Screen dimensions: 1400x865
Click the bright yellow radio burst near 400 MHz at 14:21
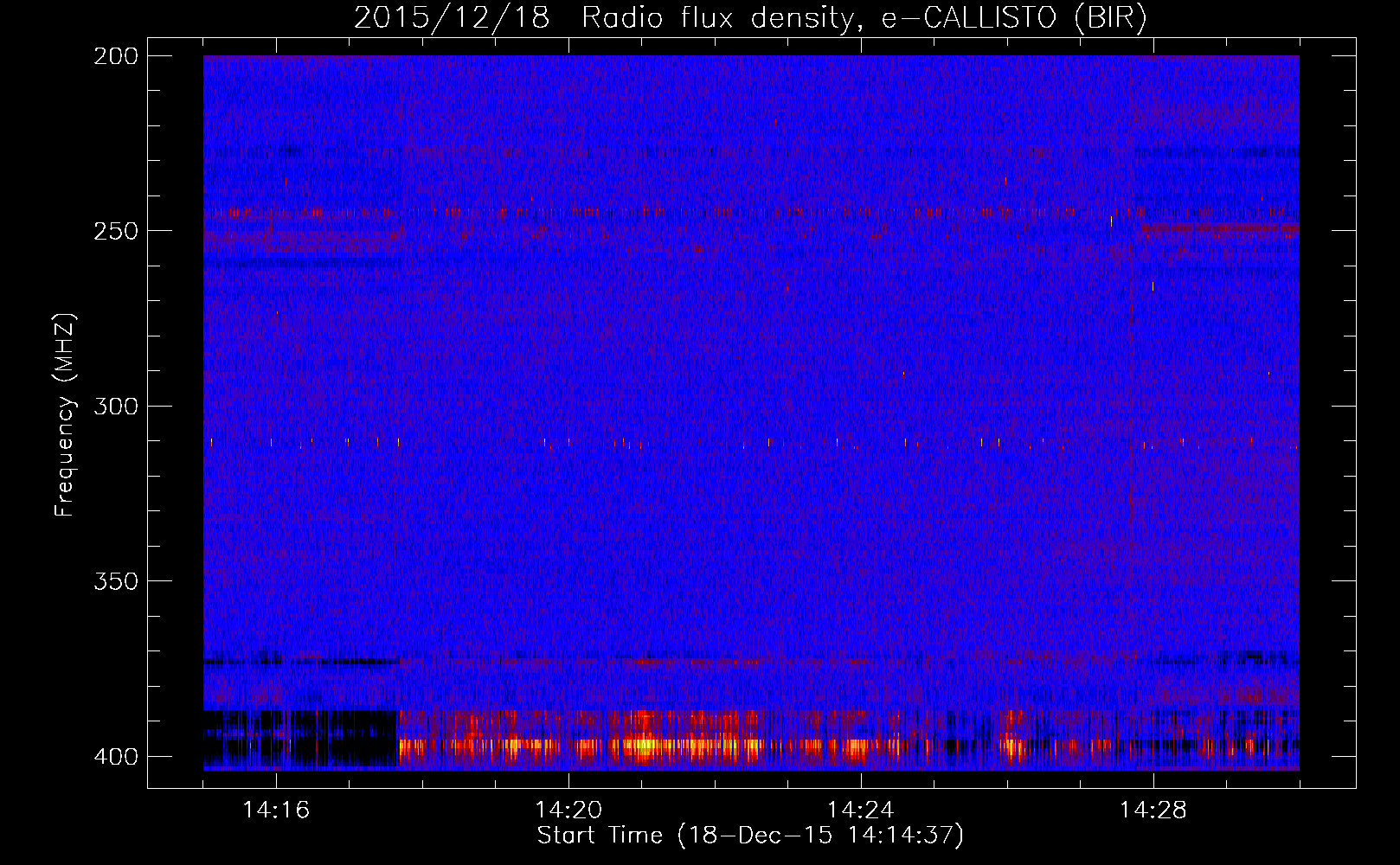pyautogui.click(x=645, y=744)
